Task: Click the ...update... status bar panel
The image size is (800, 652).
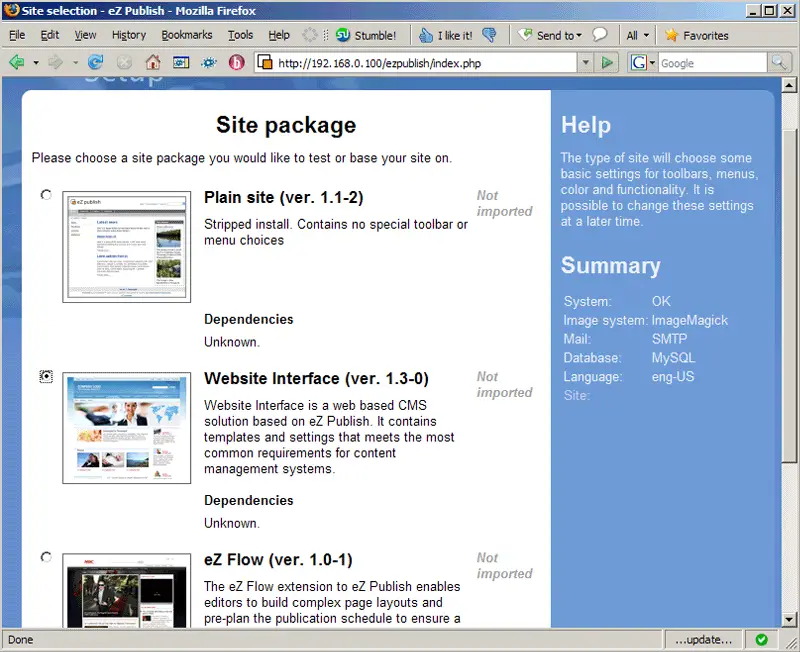Action: (703, 639)
